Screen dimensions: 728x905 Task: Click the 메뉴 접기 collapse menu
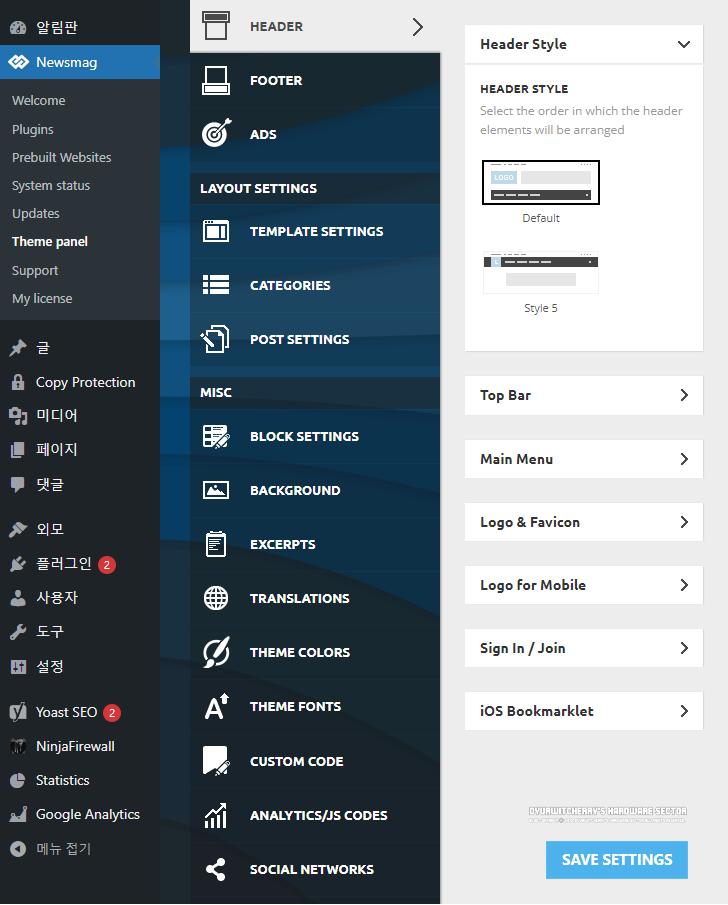(80, 848)
